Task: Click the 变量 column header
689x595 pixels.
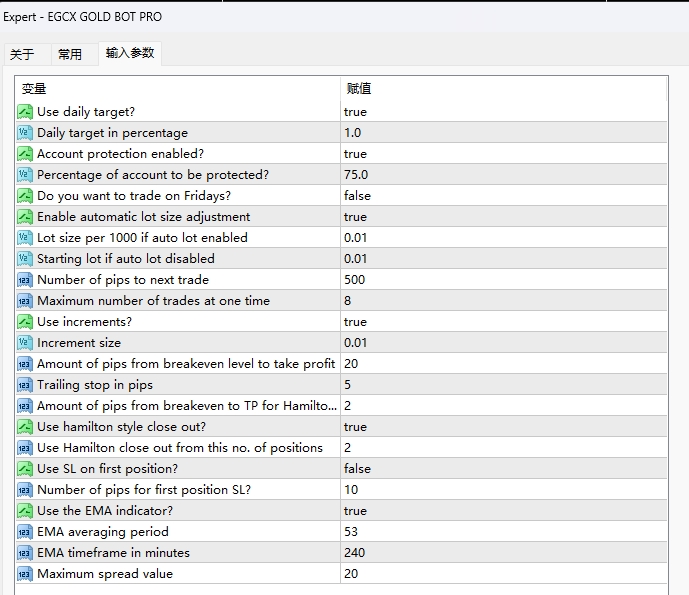Action: pyautogui.click(x=34, y=89)
